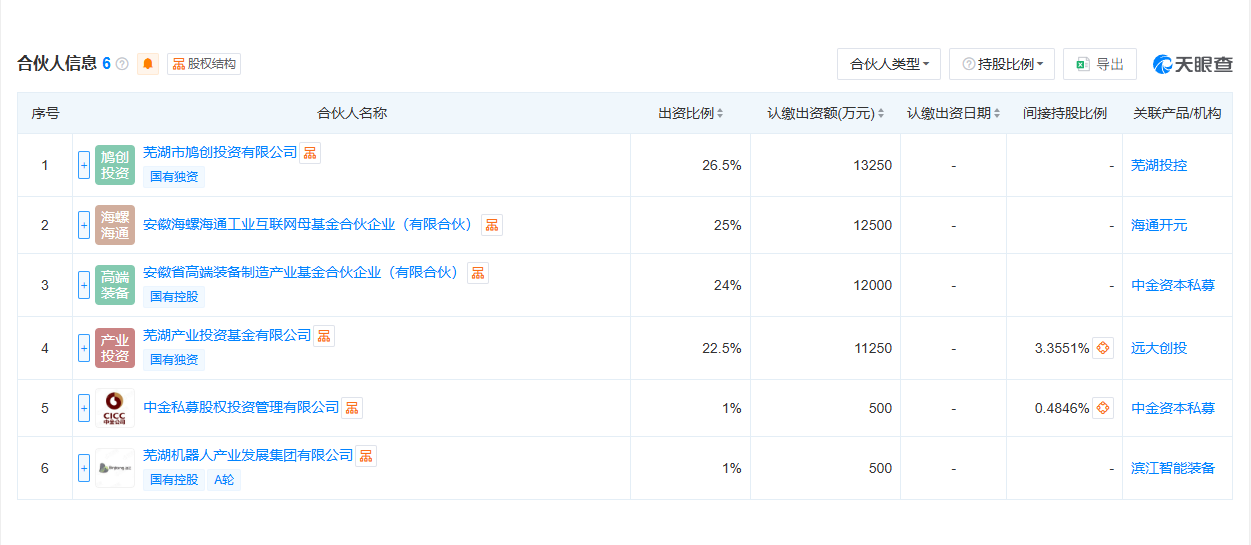Screen dimensions: 1251x545
Task: Open 中金私募股权投资管理有限公司 link
Action: pos(241,408)
